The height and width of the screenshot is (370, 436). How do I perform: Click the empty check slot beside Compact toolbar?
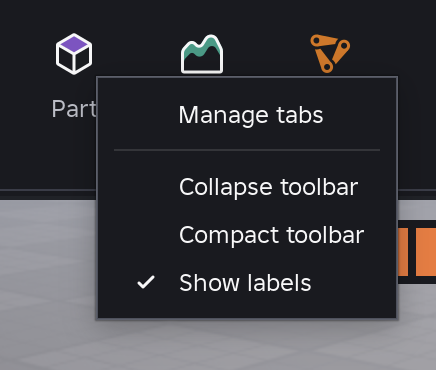146,235
